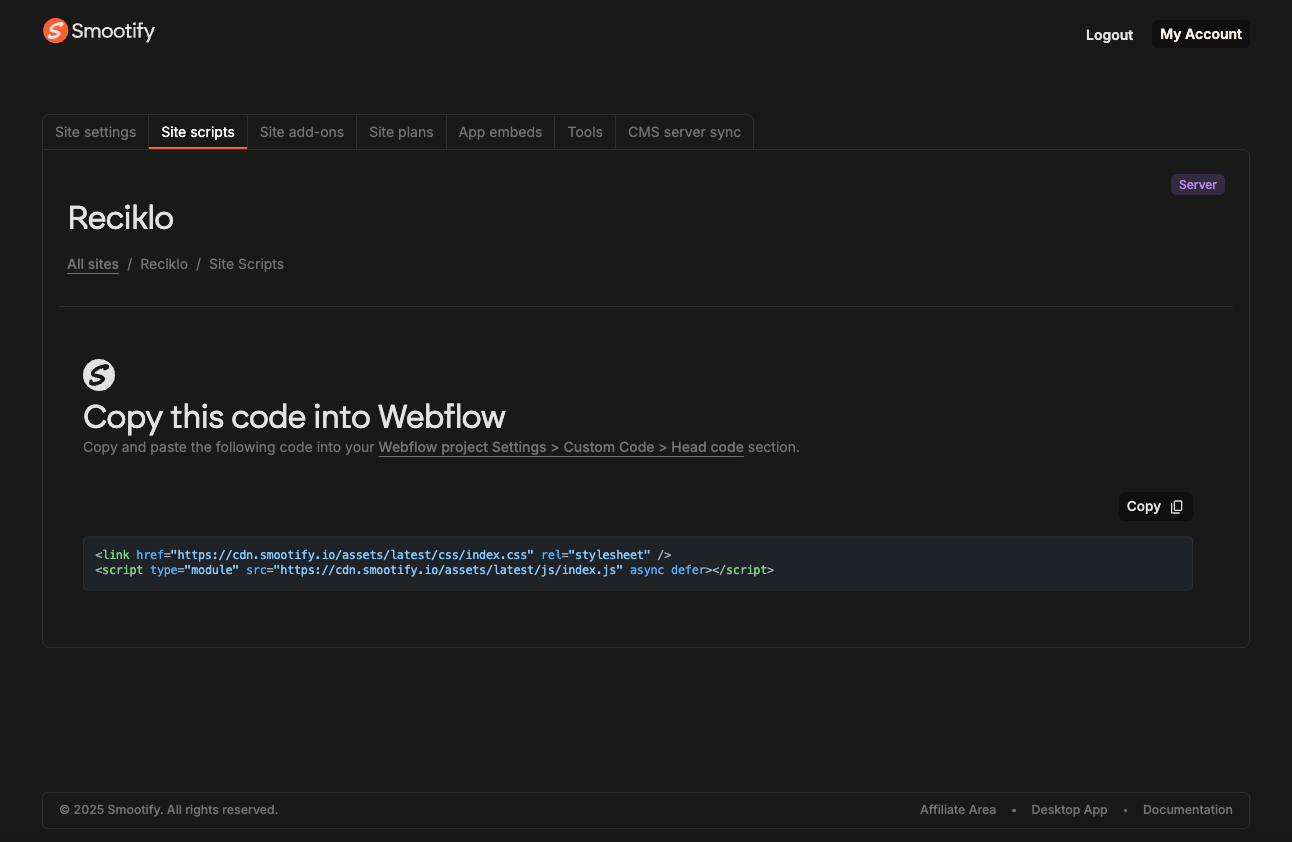Open My Account
This screenshot has height=842, width=1292.
pos(1200,33)
